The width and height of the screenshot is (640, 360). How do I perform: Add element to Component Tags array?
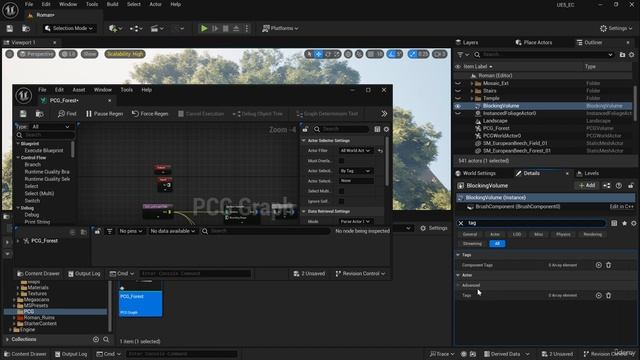pyautogui.click(x=598, y=265)
